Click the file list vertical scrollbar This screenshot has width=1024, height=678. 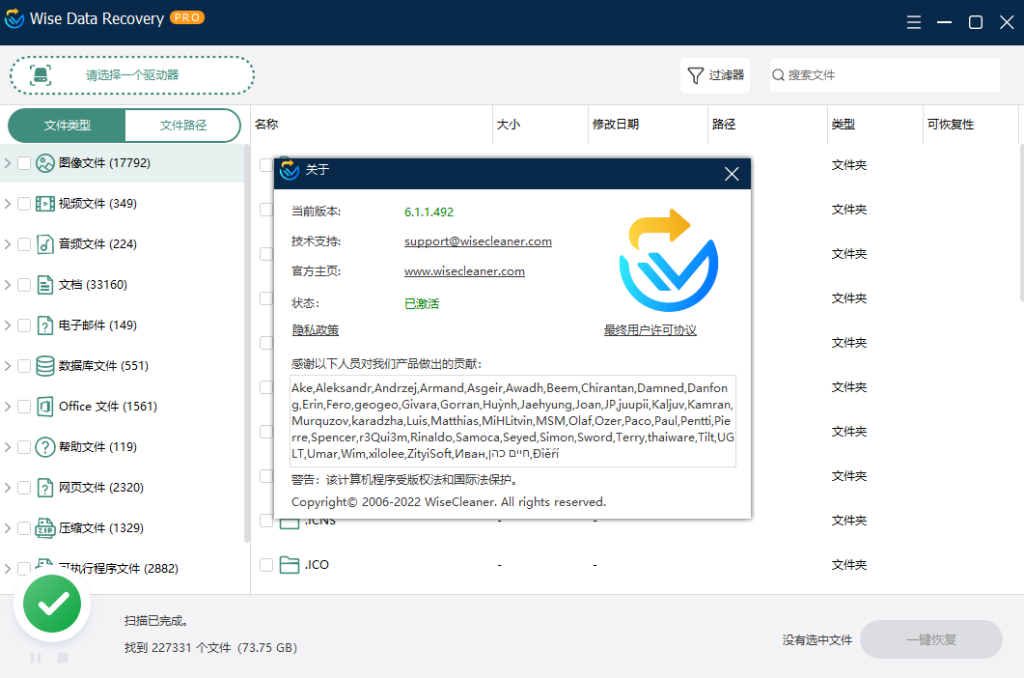click(1020, 222)
